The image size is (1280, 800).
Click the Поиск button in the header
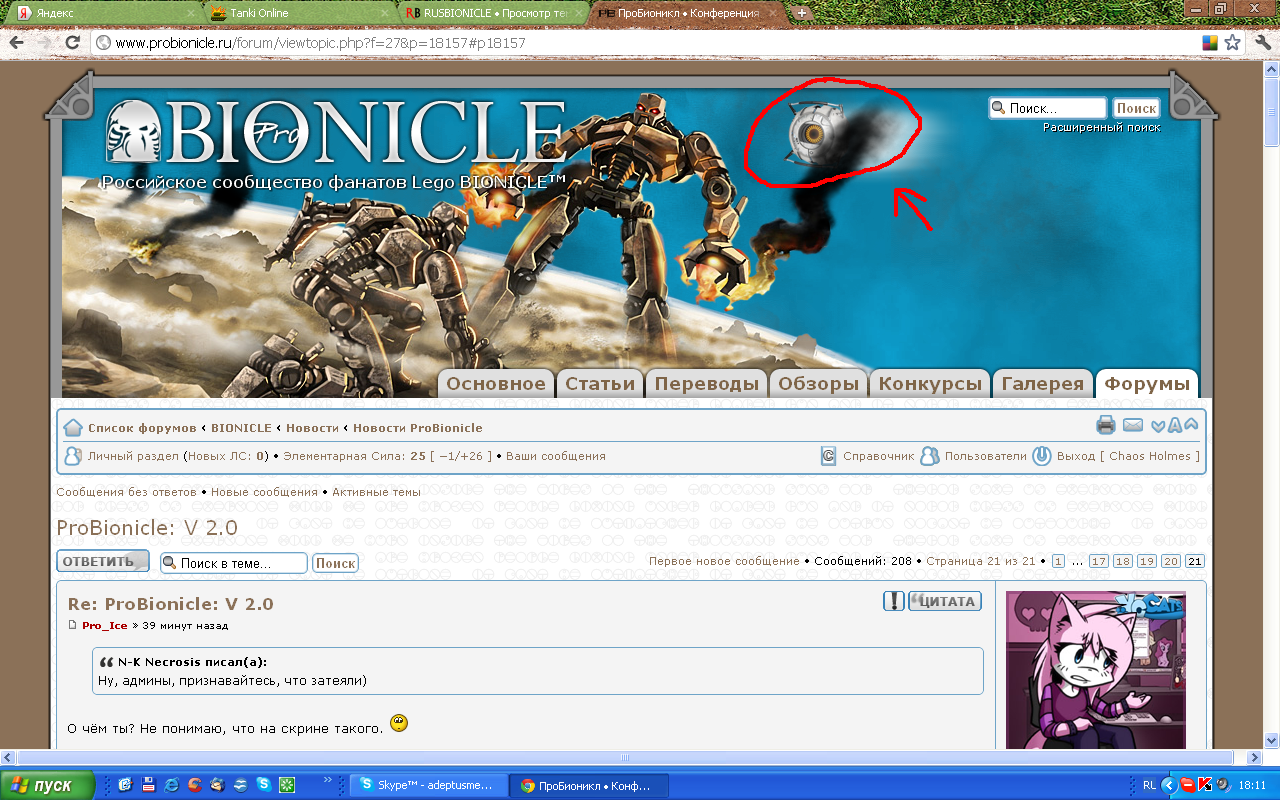(x=1136, y=108)
